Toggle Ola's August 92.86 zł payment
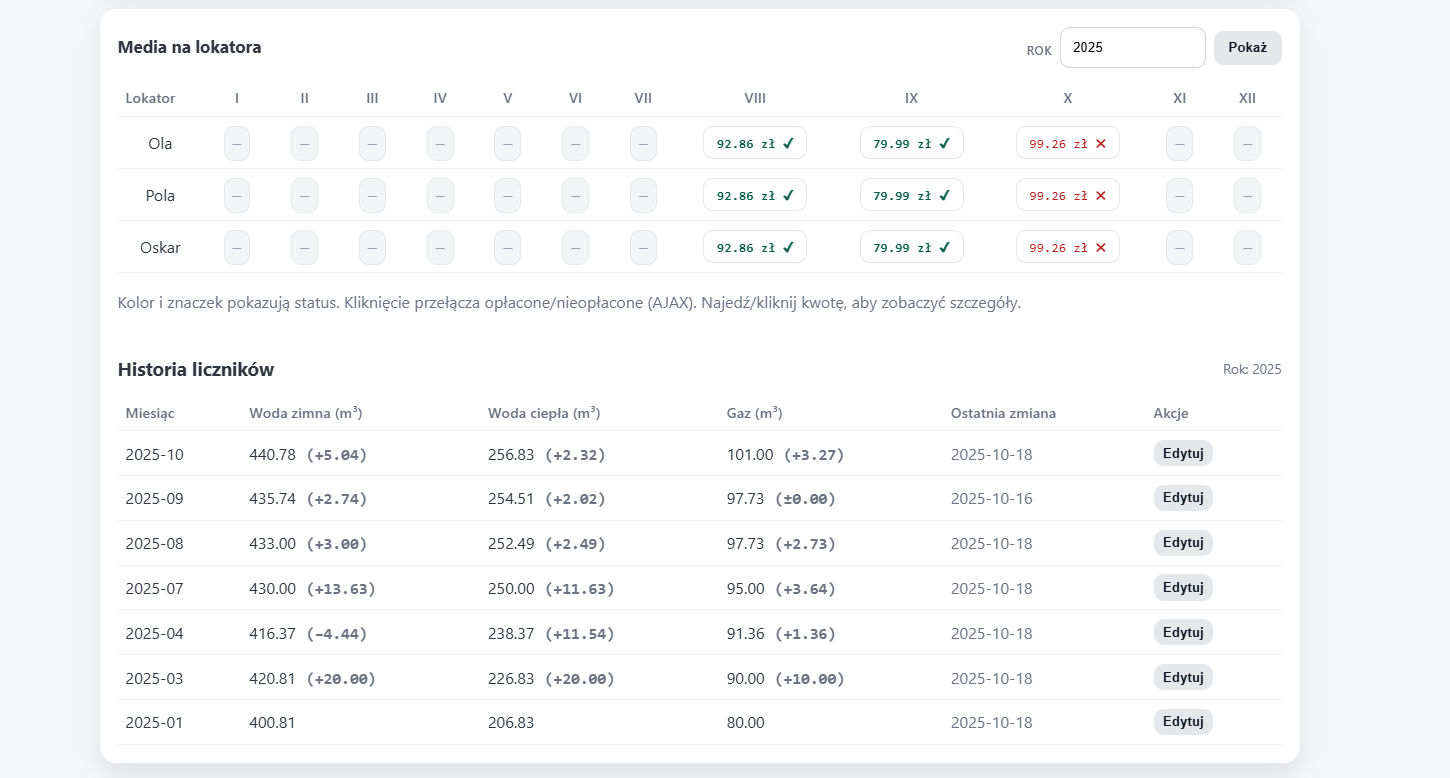The width and height of the screenshot is (1450, 778). 755,143
